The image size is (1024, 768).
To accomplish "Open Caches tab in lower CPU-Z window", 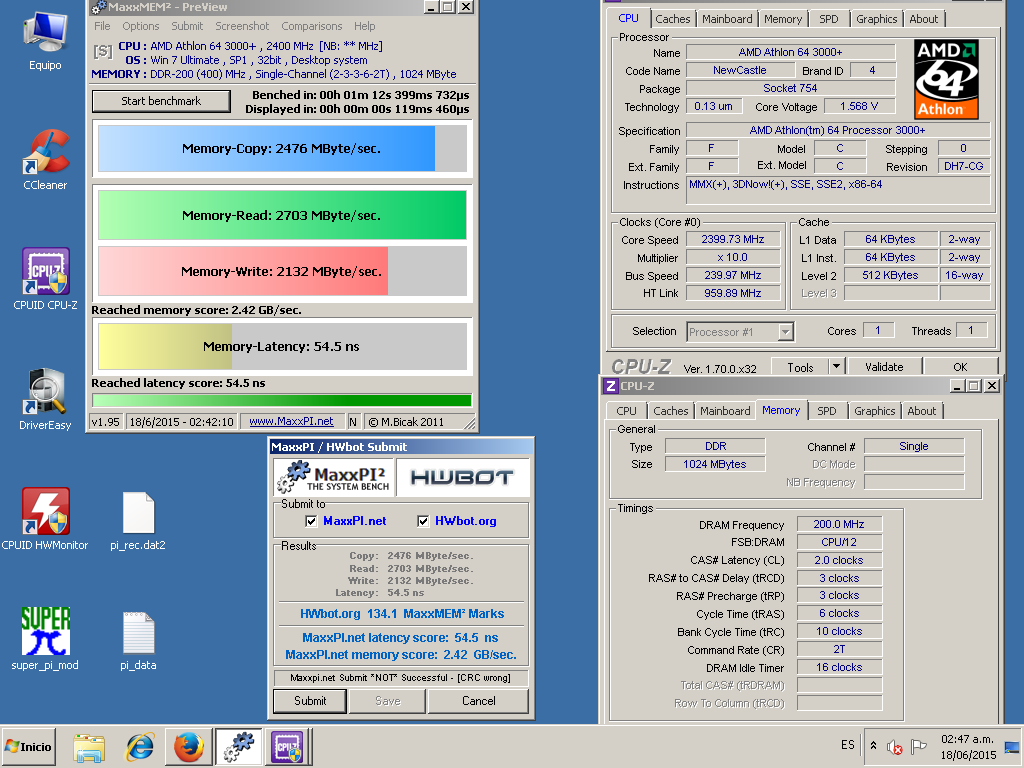I will (671, 411).
